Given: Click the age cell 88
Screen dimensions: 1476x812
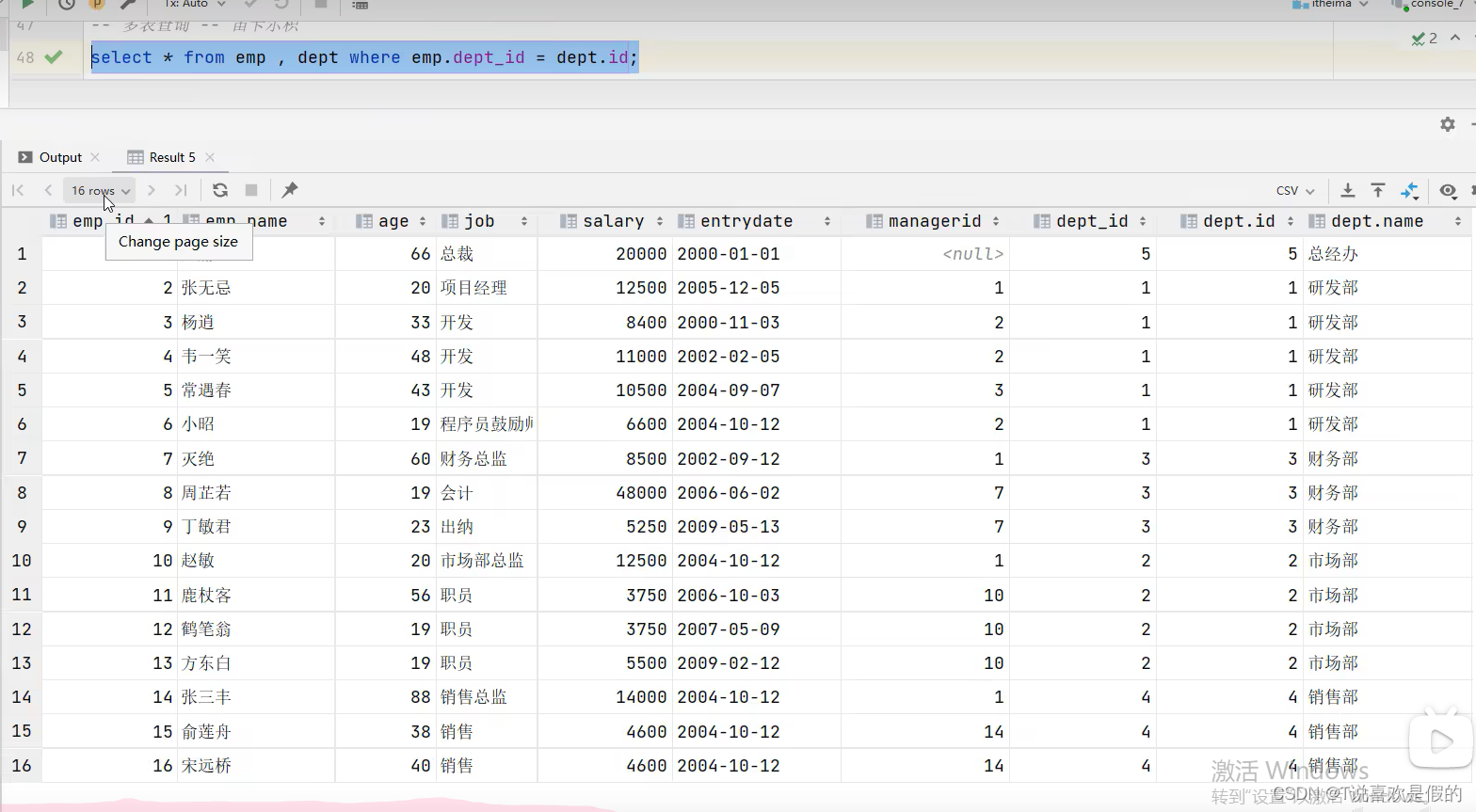Looking at the screenshot, I should pos(386,697).
